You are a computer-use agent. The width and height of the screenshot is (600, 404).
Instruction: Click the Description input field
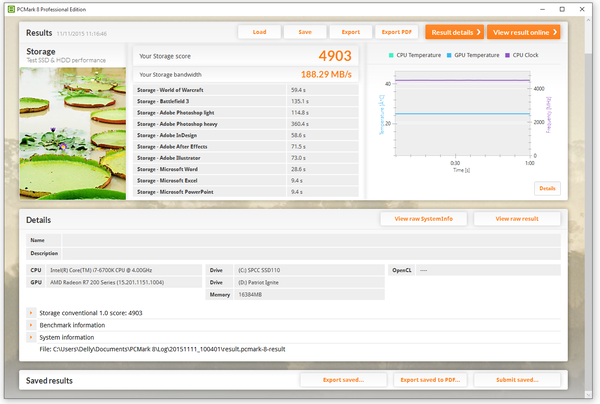(x=311, y=253)
